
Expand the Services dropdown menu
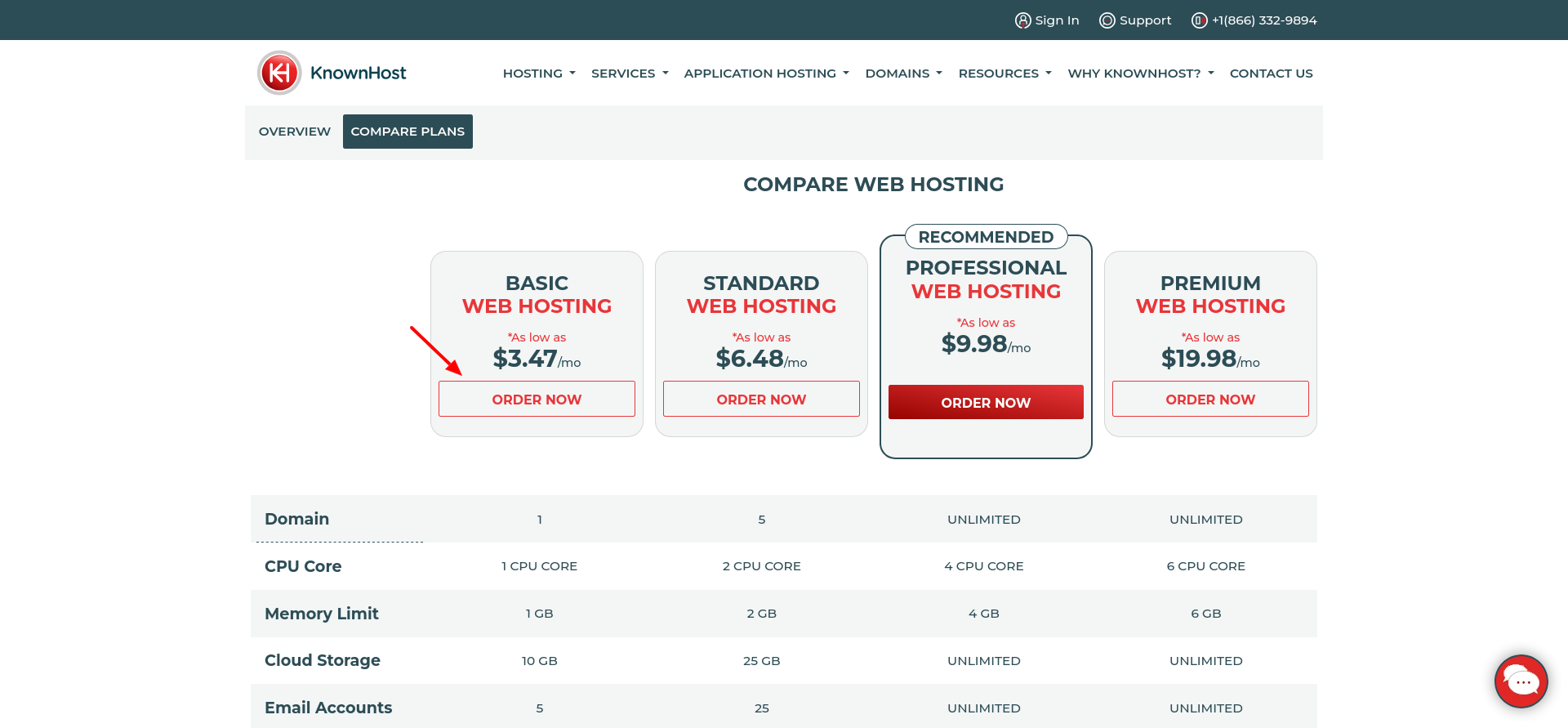[x=630, y=74]
